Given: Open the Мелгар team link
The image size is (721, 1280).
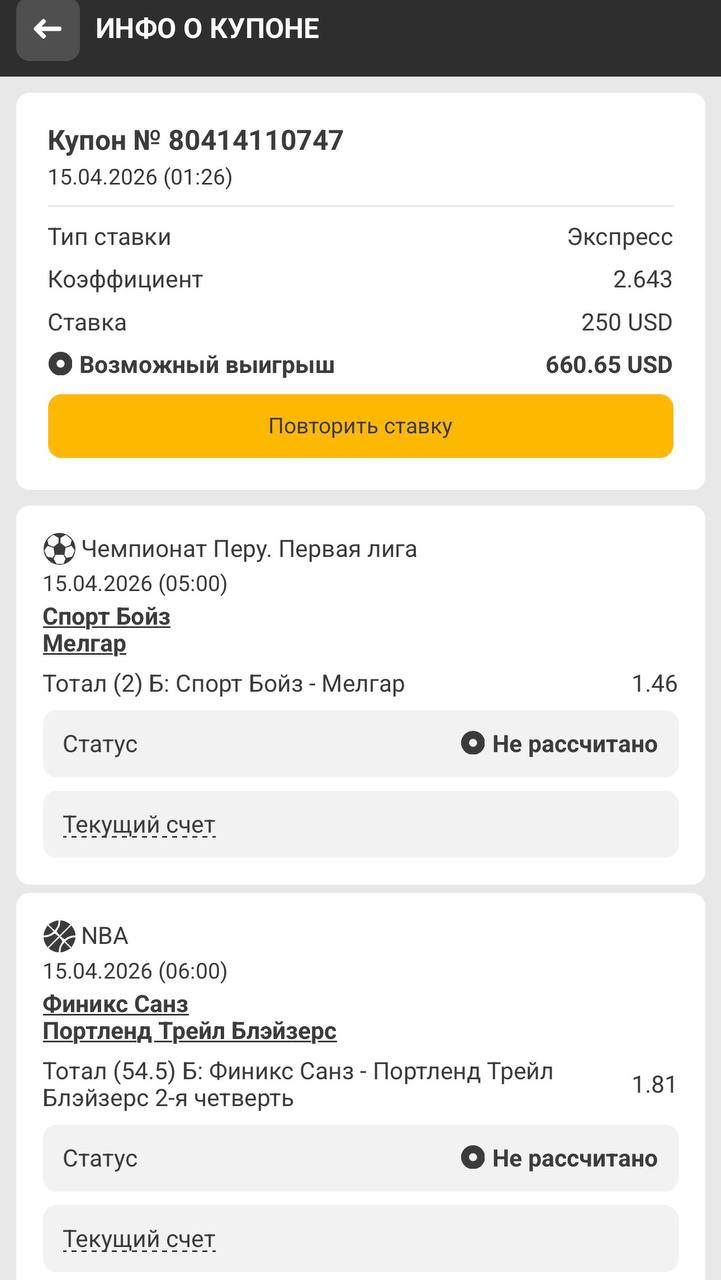Looking at the screenshot, I should (84, 643).
